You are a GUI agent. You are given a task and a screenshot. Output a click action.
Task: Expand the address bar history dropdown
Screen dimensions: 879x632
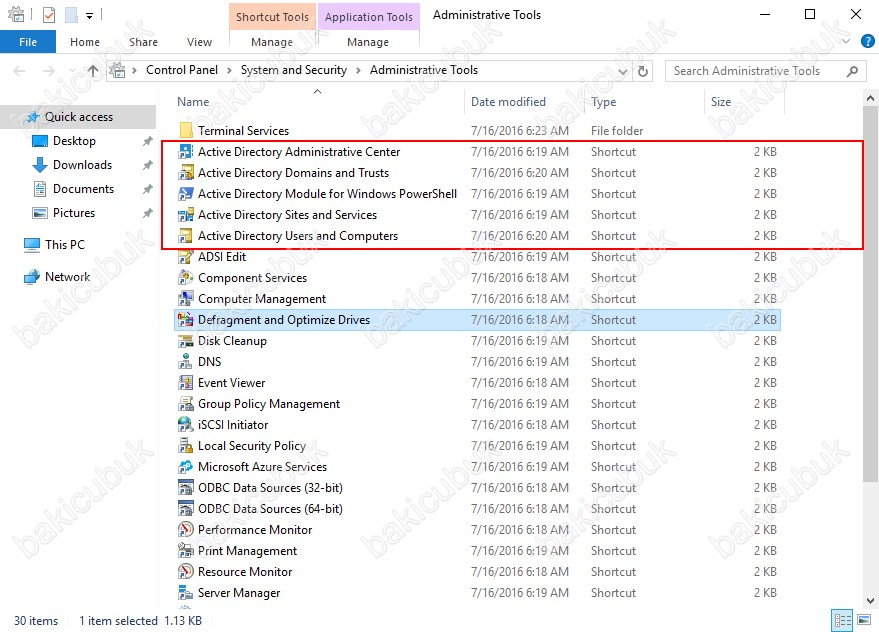point(622,72)
